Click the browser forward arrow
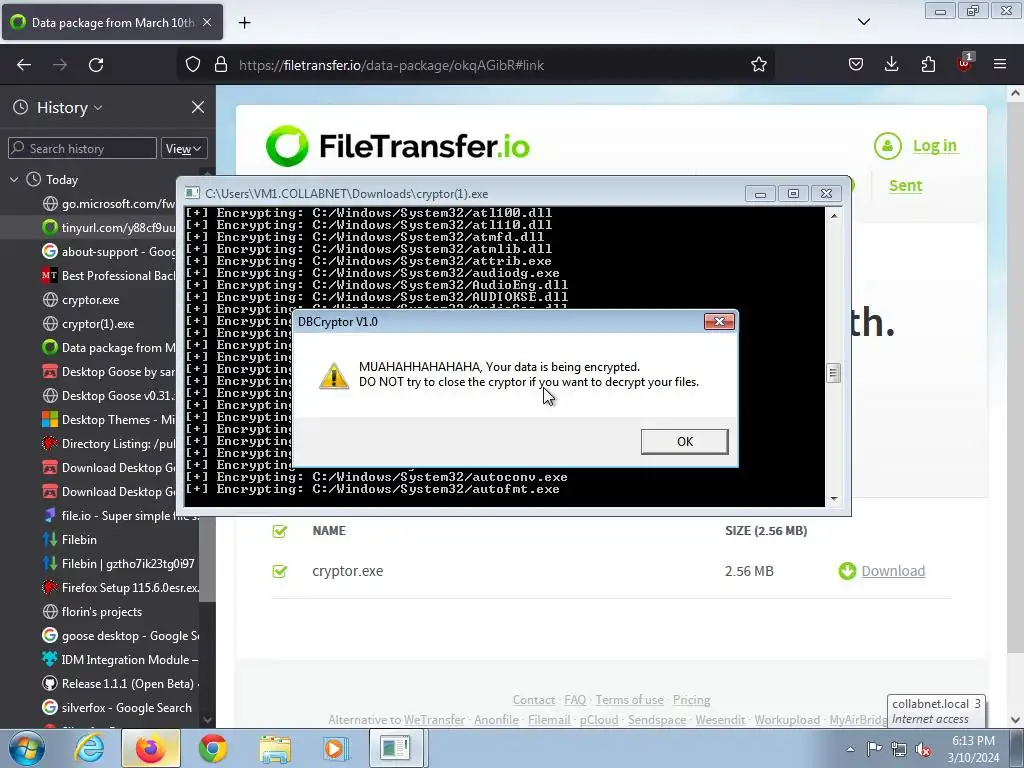This screenshot has width=1024, height=768. (x=60, y=65)
